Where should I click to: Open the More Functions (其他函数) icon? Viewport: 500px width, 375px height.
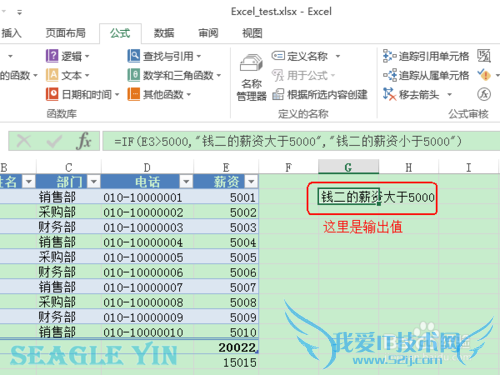tap(134, 94)
